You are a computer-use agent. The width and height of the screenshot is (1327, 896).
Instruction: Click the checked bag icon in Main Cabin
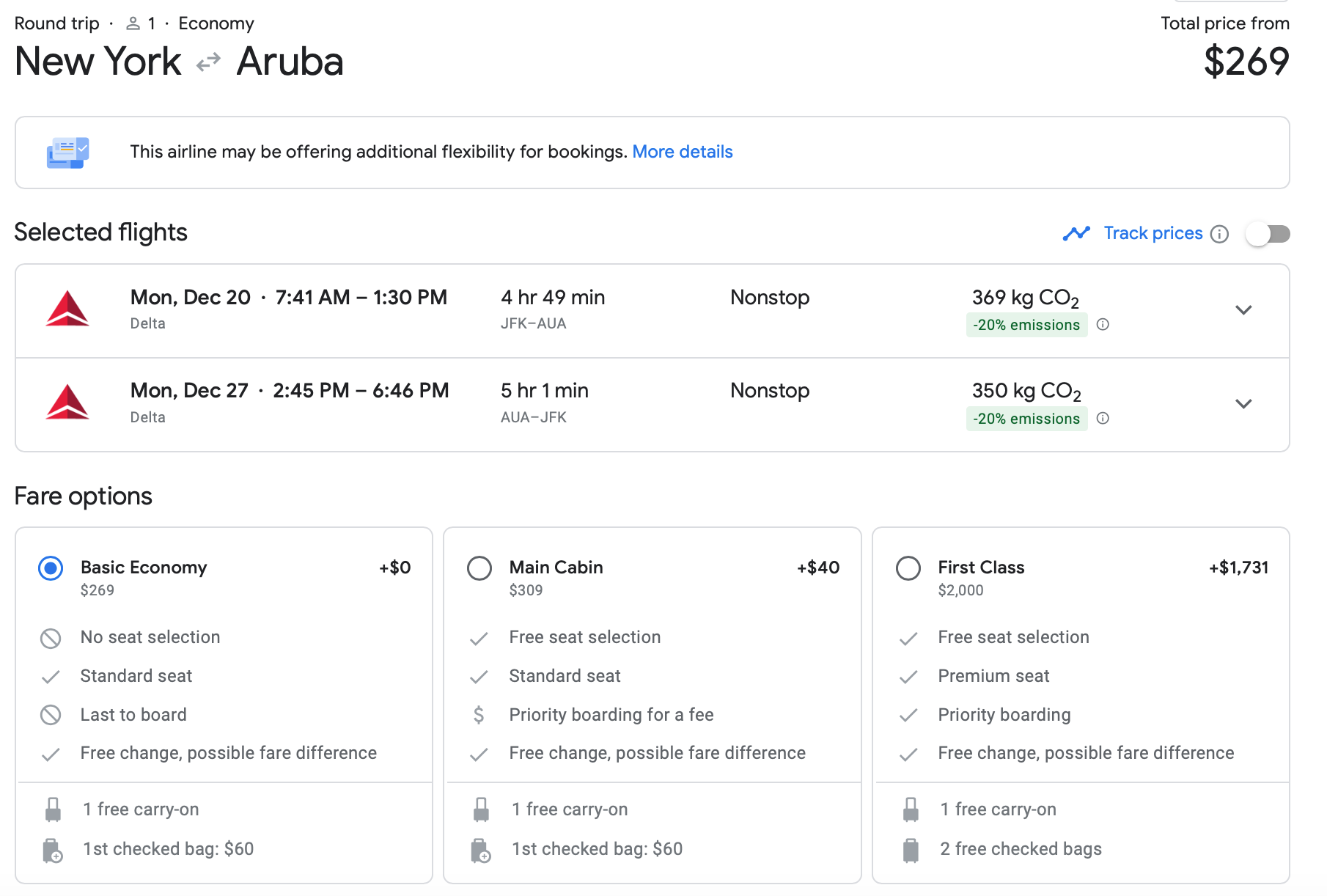tap(481, 850)
